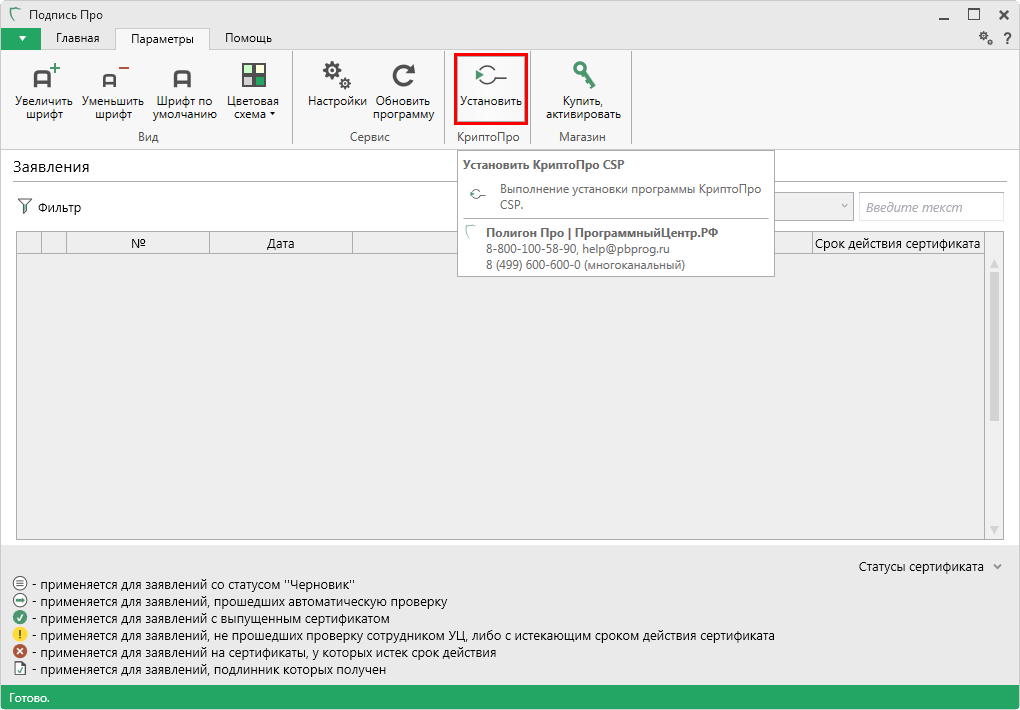
Task: Click the table scrollbar down arrow
Action: tap(994, 530)
